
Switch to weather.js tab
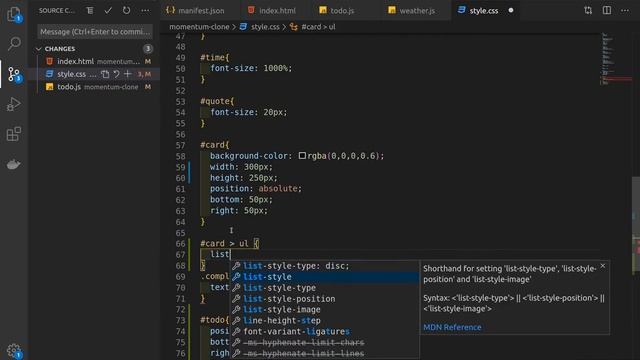(x=412, y=11)
